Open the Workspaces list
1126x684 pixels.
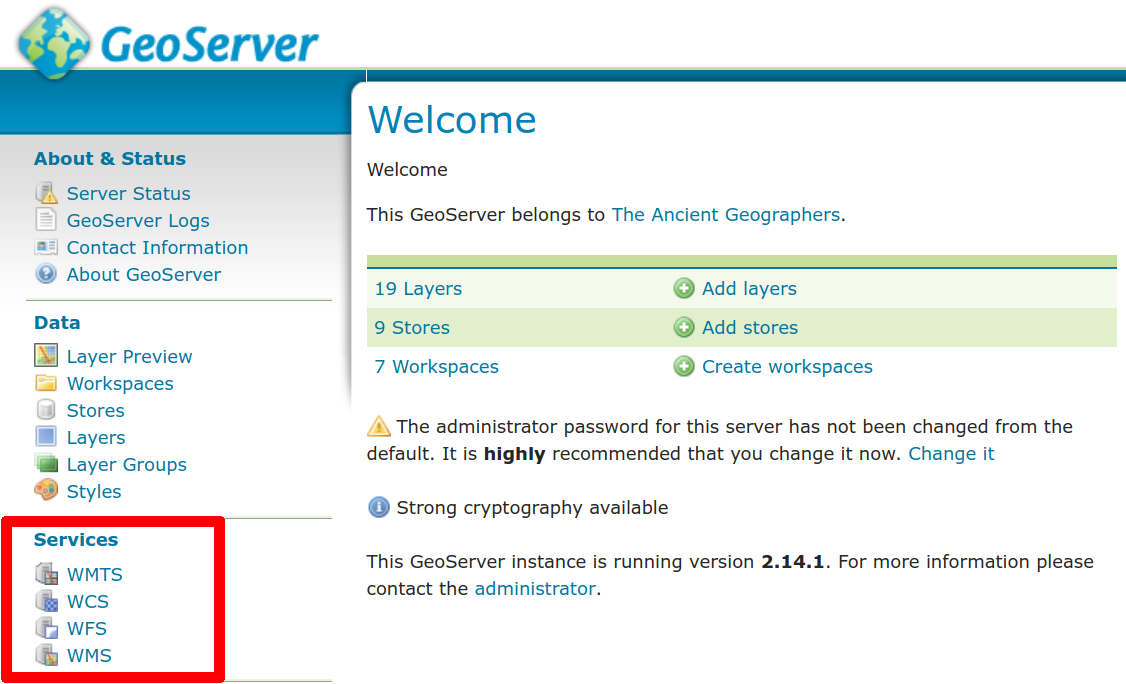[x=120, y=384]
